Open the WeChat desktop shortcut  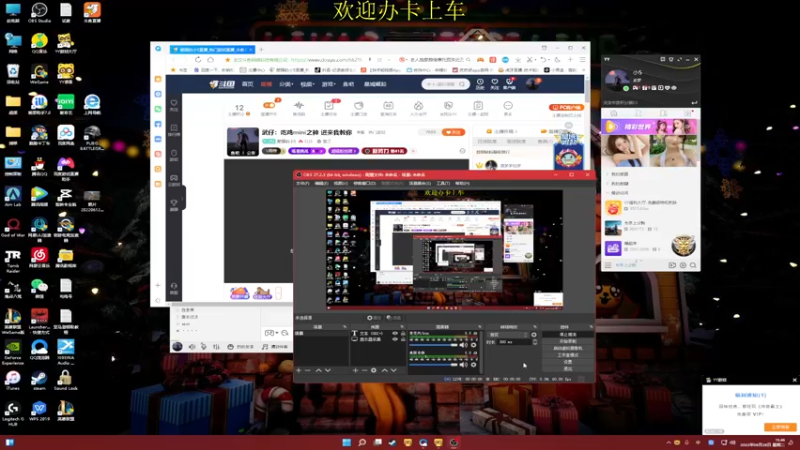click(x=39, y=289)
